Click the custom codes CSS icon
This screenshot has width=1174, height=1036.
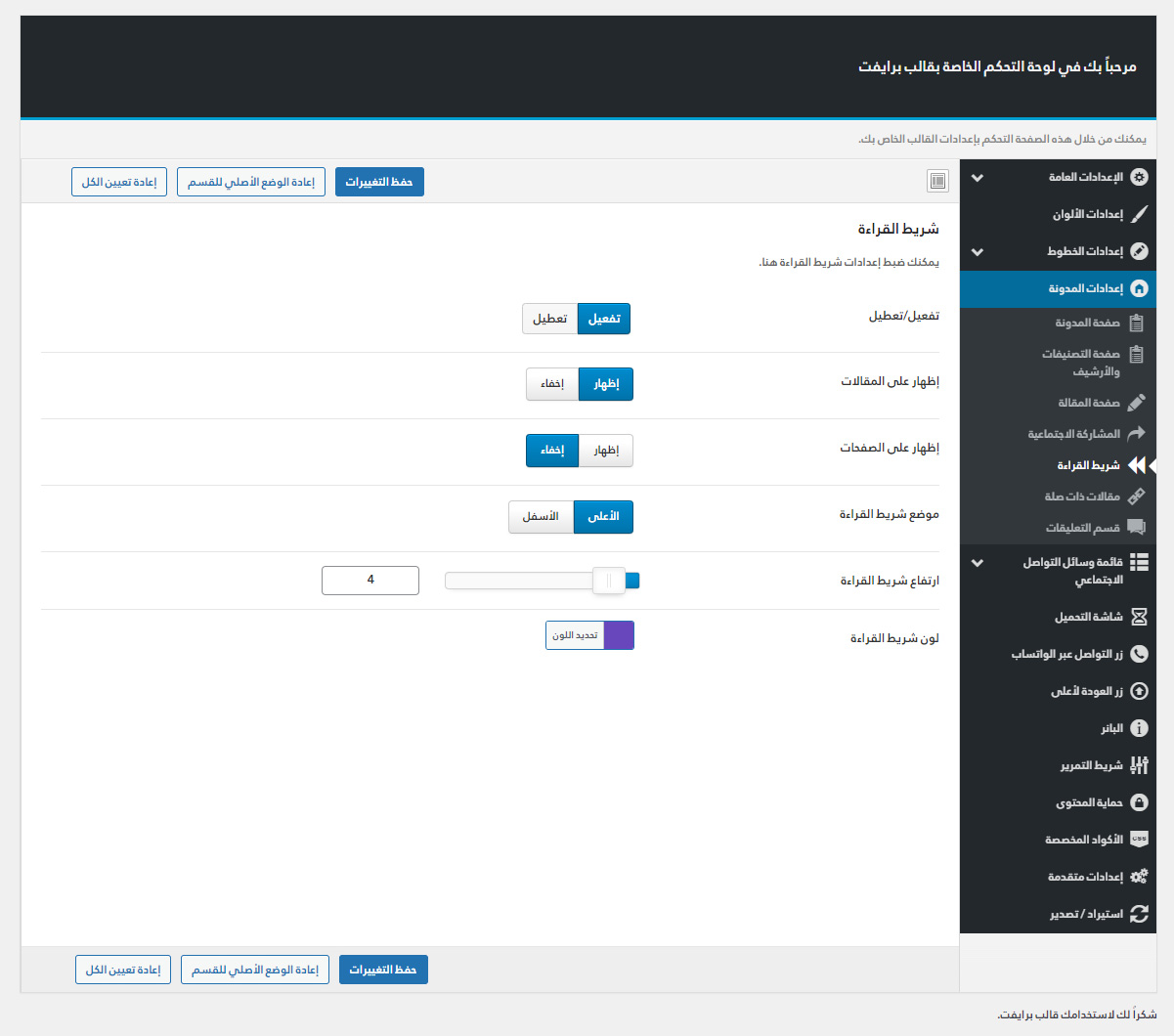(1139, 840)
